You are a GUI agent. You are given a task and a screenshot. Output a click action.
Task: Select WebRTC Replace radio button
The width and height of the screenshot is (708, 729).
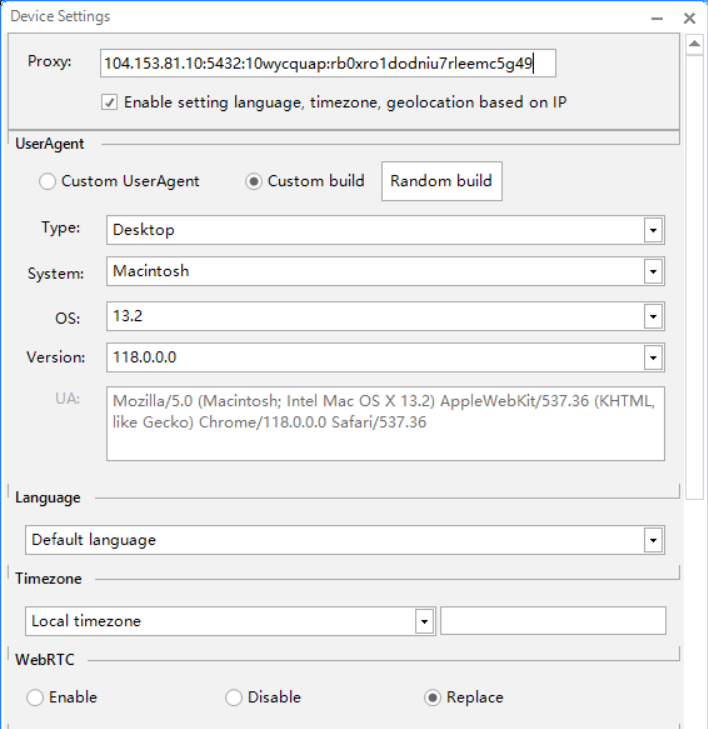[x=432, y=698]
